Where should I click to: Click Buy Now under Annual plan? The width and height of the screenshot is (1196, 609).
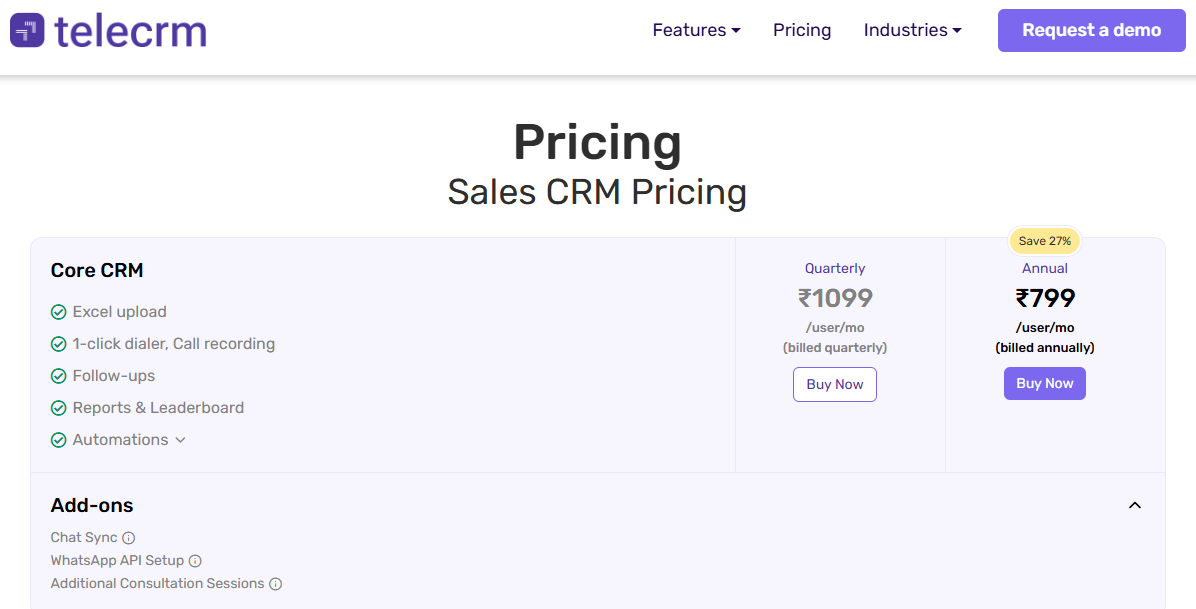(1045, 384)
